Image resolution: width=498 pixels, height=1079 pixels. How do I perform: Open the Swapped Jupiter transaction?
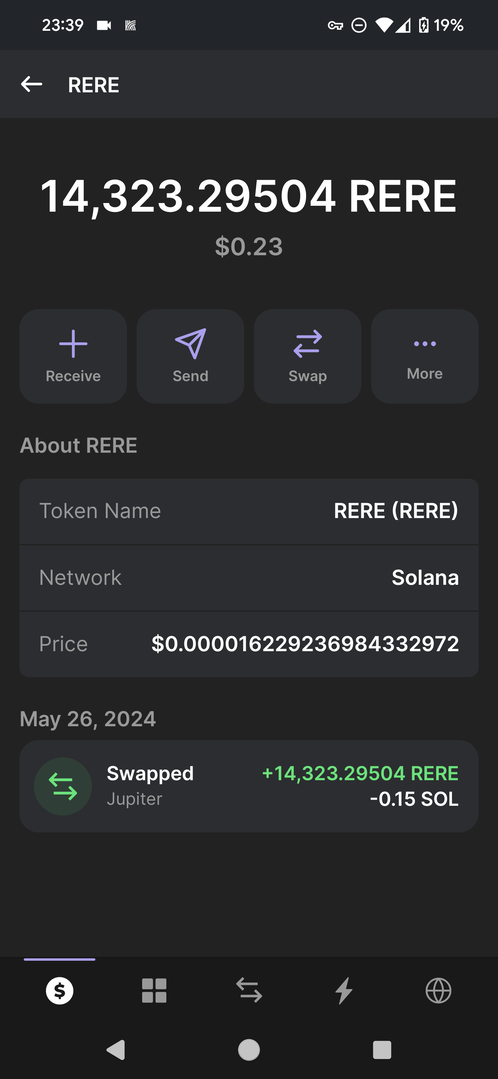coord(249,786)
